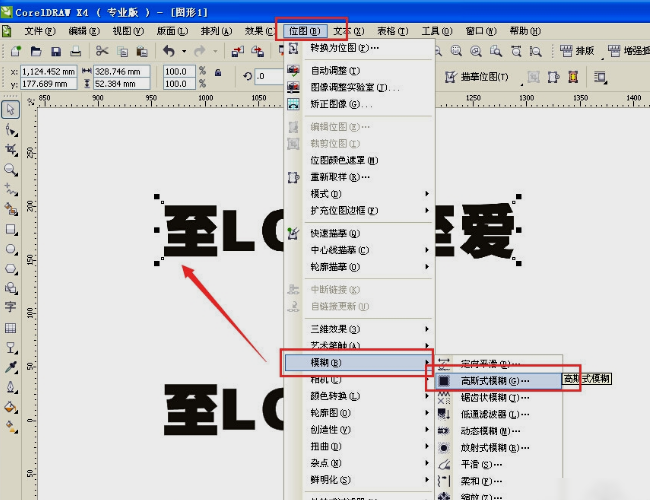The height and width of the screenshot is (500, 650).
Task: Open the 视图 menu
Action: pos(128,31)
